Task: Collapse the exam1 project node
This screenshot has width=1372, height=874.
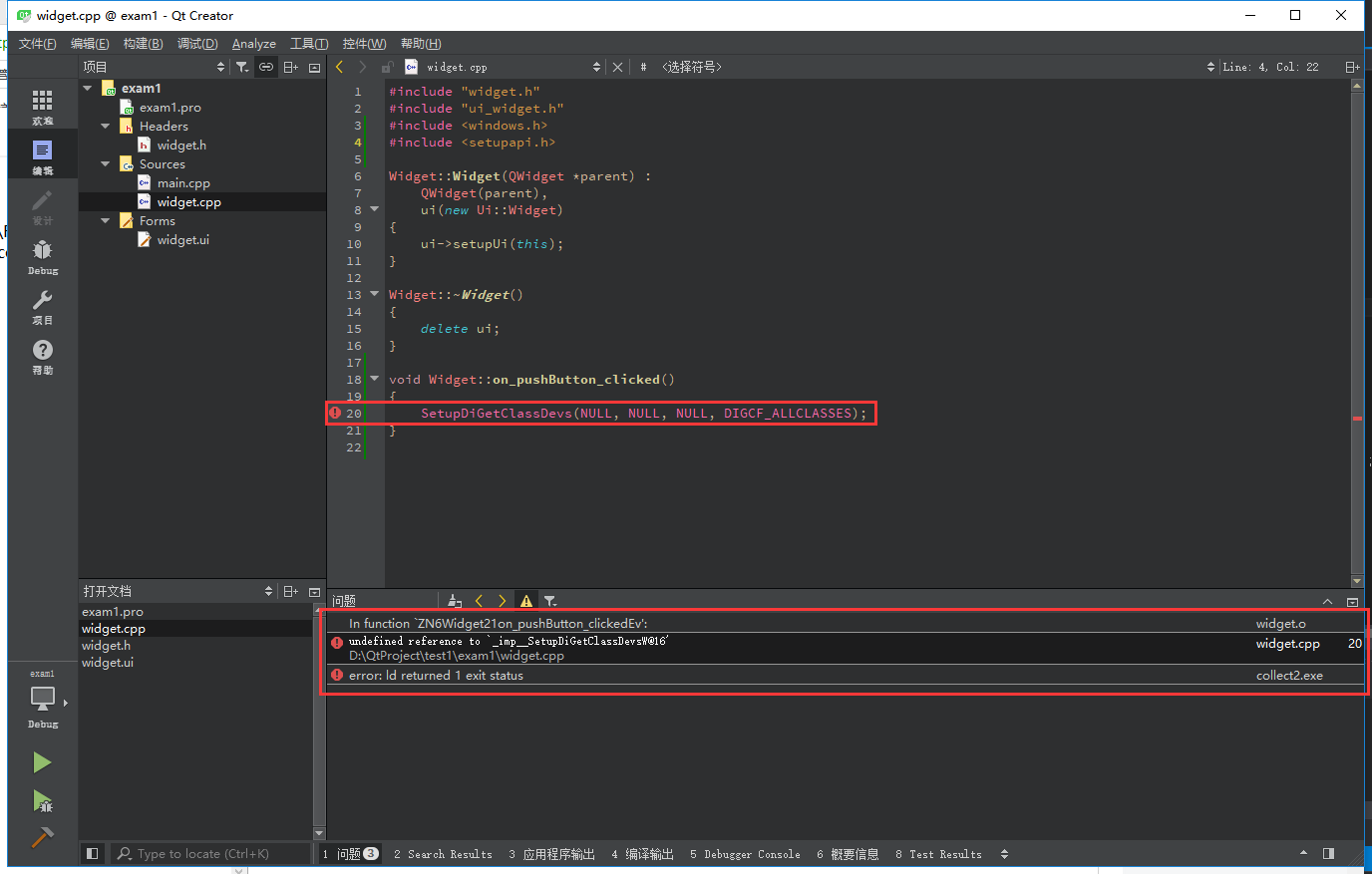Action: pos(87,88)
